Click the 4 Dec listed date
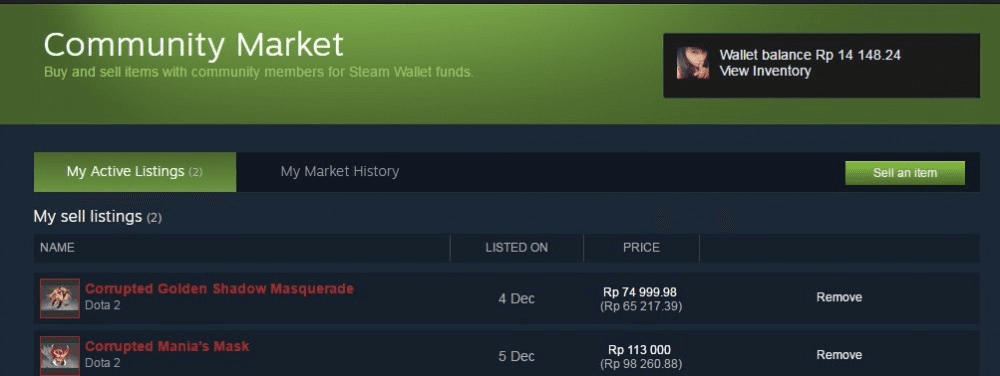This screenshot has width=1000, height=376. point(517,298)
